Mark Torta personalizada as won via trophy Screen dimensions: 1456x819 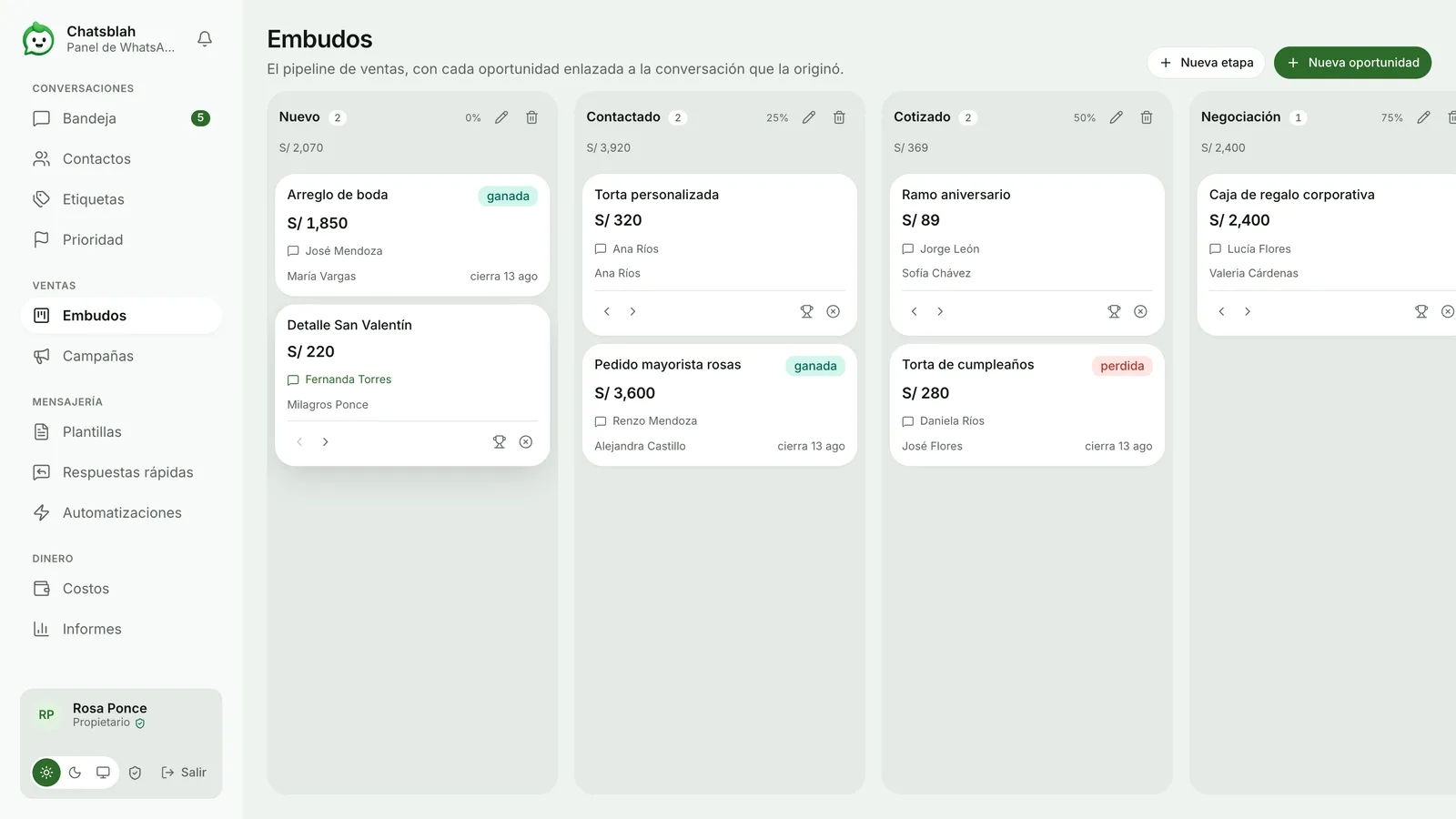(x=806, y=311)
